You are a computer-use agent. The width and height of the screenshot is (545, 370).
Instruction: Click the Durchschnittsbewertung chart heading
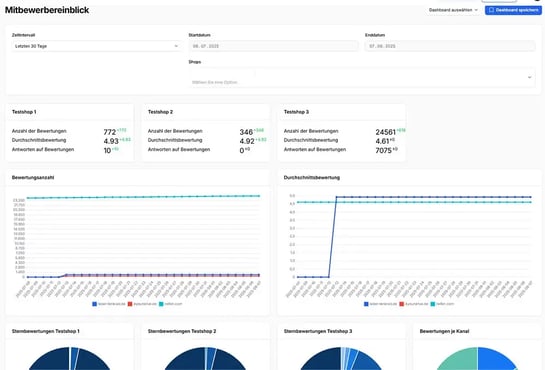point(311,178)
